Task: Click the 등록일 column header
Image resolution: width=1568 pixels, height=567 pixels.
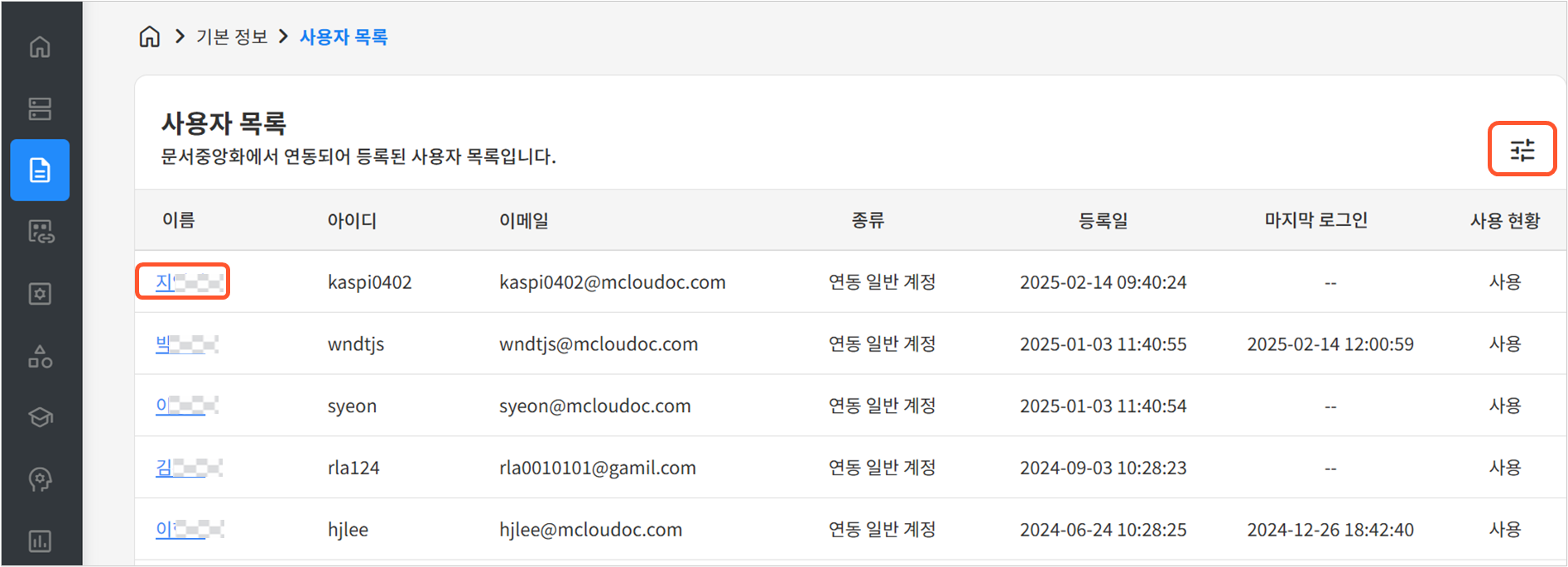Action: tap(1103, 220)
